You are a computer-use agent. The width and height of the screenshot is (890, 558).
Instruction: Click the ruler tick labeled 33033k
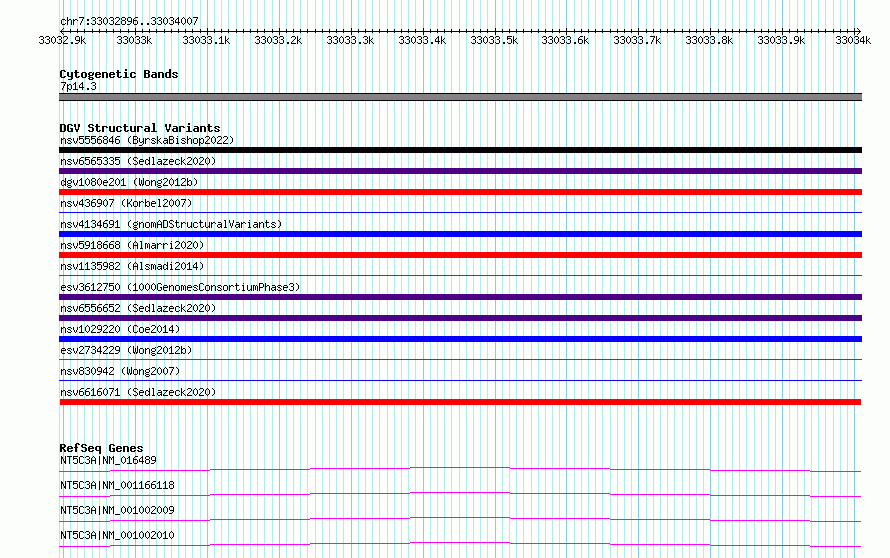point(135,40)
